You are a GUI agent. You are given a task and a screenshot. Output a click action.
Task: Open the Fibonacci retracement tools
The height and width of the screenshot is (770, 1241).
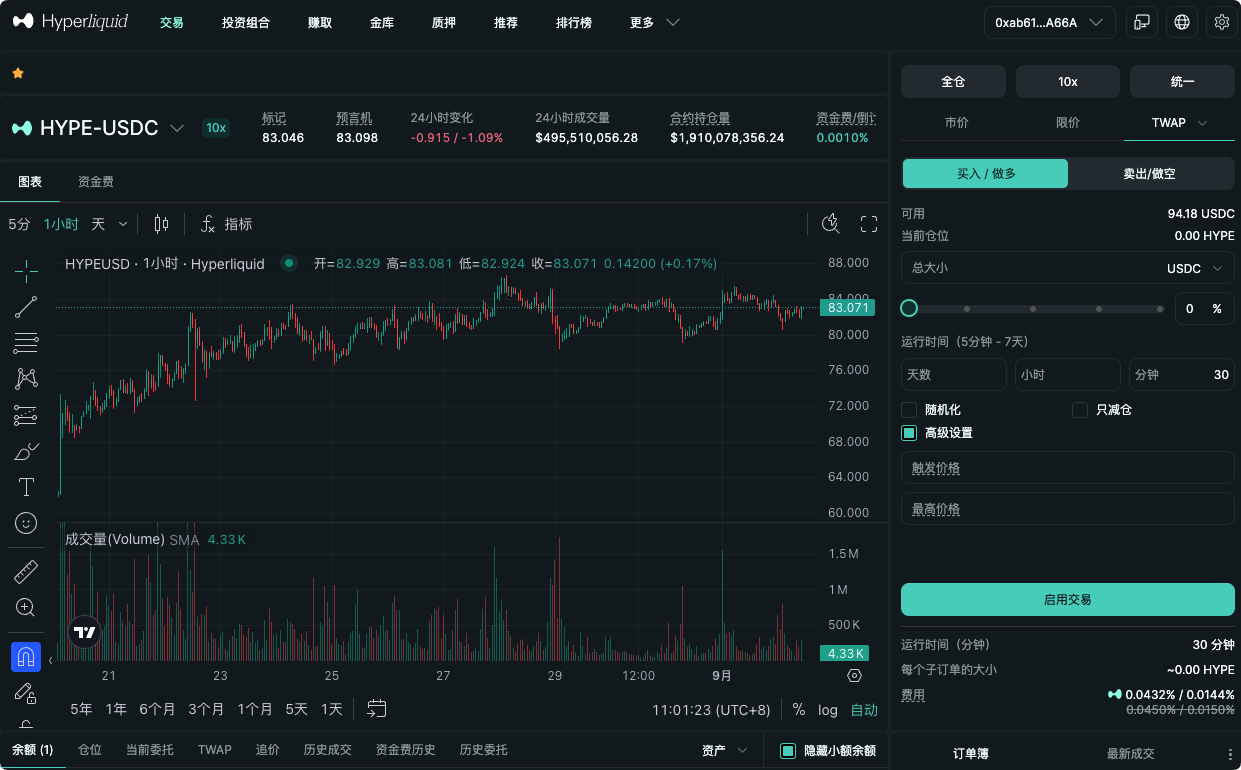(26, 343)
